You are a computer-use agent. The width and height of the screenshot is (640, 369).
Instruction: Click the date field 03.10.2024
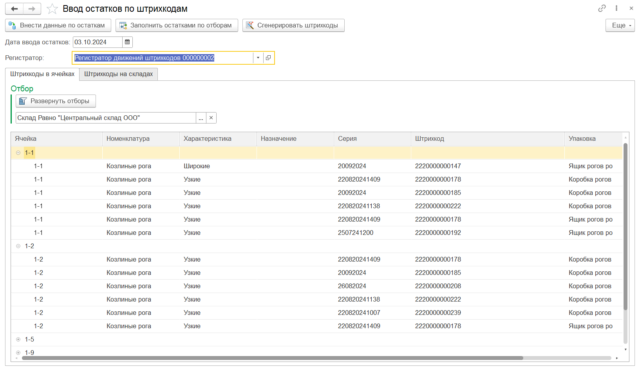98,42
